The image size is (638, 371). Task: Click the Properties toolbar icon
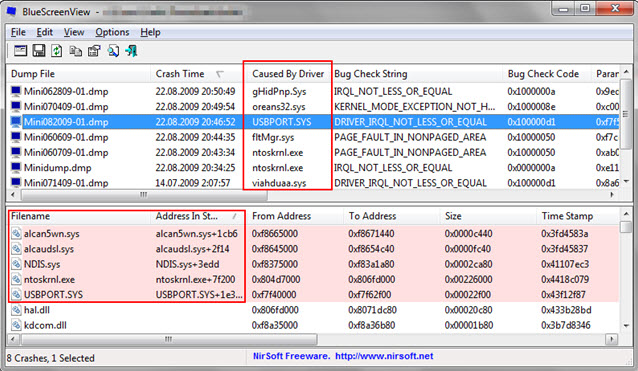94,51
